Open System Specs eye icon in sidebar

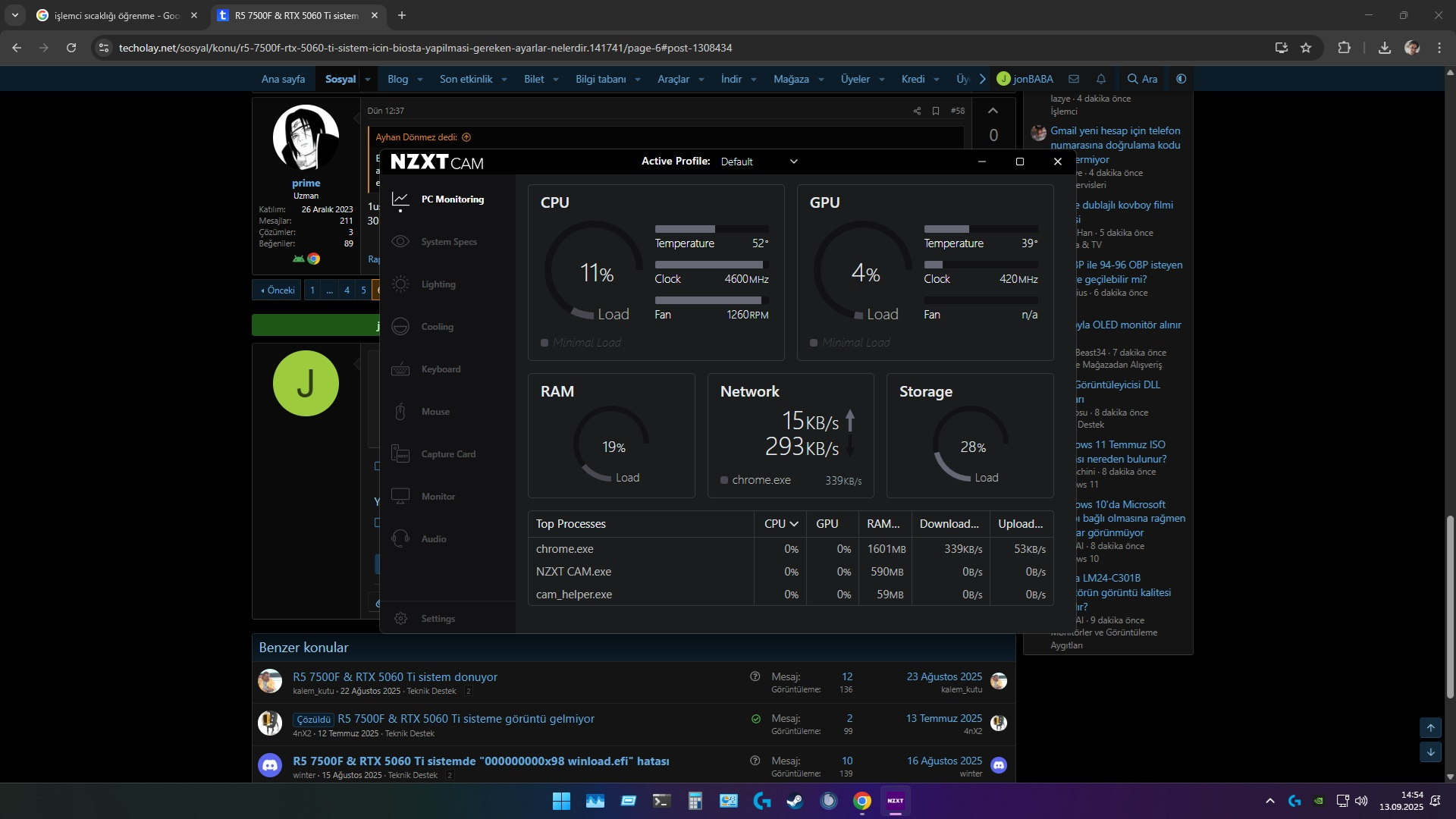click(x=400, y=242)
